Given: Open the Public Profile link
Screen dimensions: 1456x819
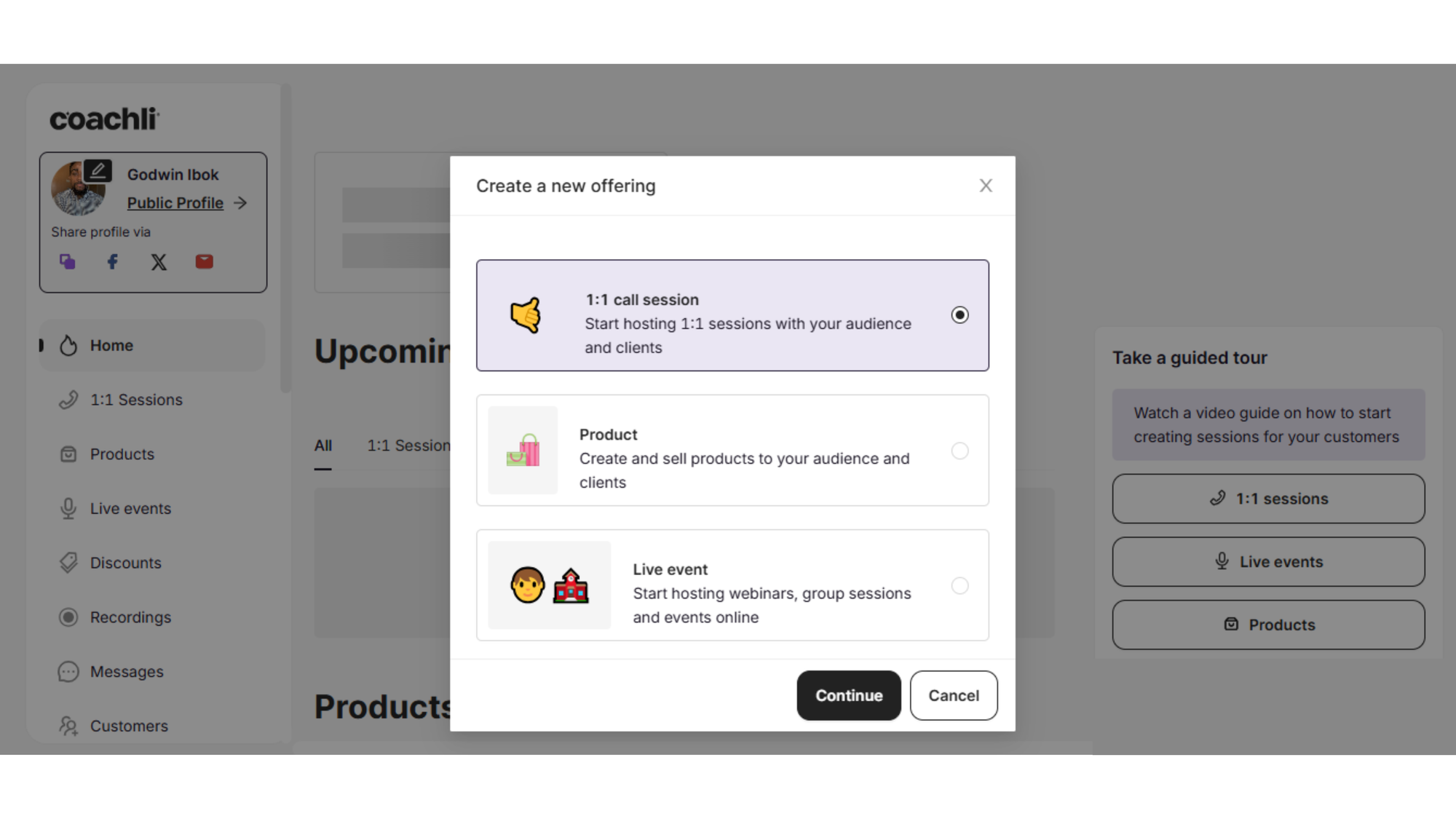Looking at the screenshot, I should click(175, 203).
